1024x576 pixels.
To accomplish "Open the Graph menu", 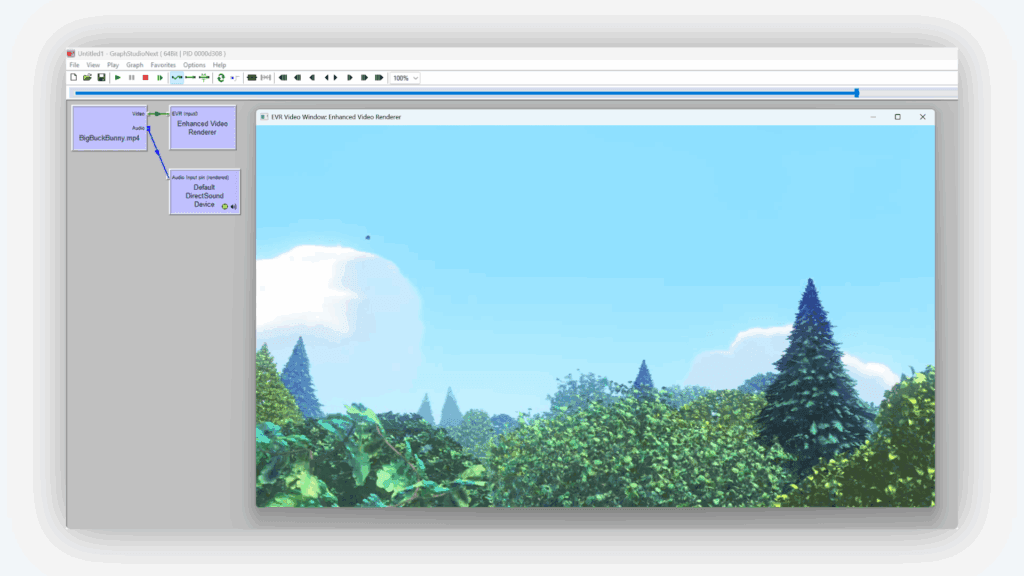I will click(134, 64).
